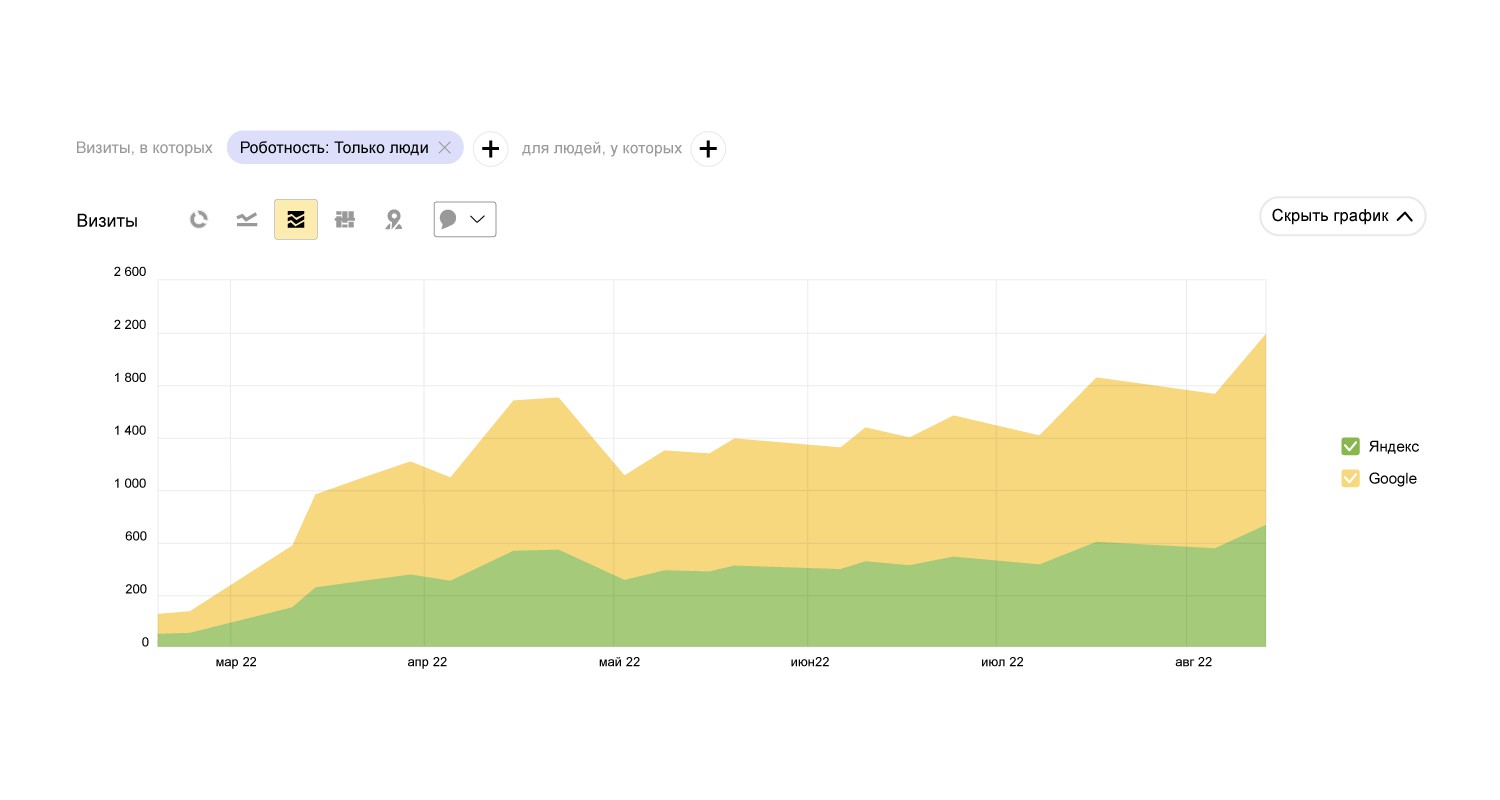This screenshot has height=800, width=1500.
Task: Click the 'Визиты' metric label
Action: tap(107, 221)
